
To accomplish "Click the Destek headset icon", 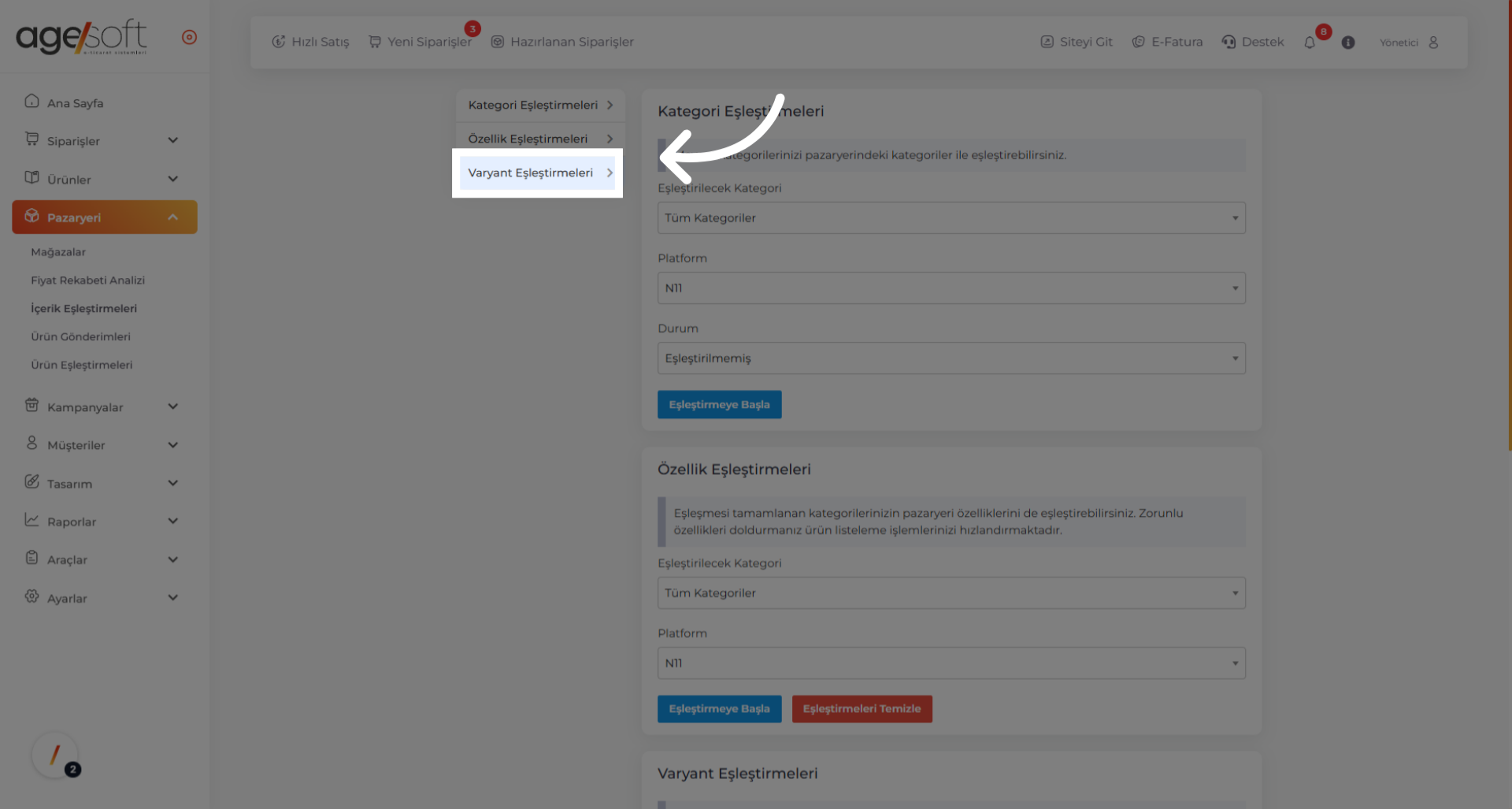I will pos(1228,42).
